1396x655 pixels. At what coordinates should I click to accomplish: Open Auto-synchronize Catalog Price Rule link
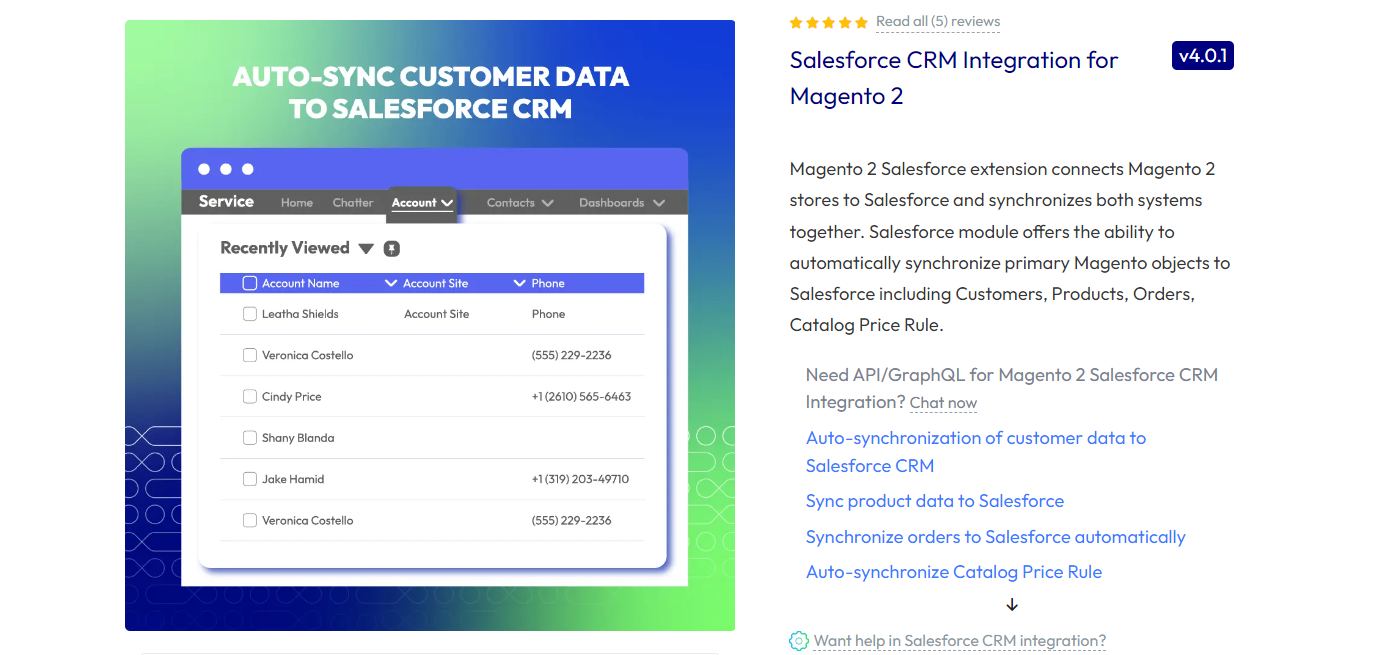point(953,571)
